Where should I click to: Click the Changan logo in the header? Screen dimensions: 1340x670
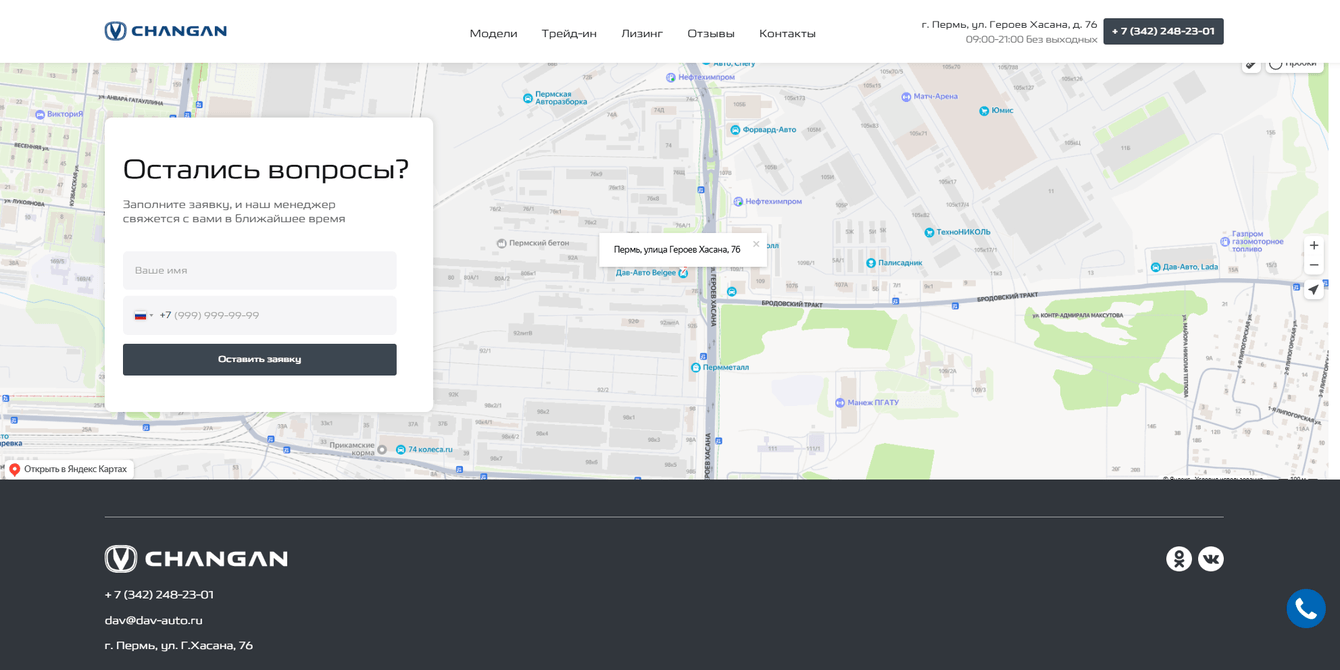[166, 31]
